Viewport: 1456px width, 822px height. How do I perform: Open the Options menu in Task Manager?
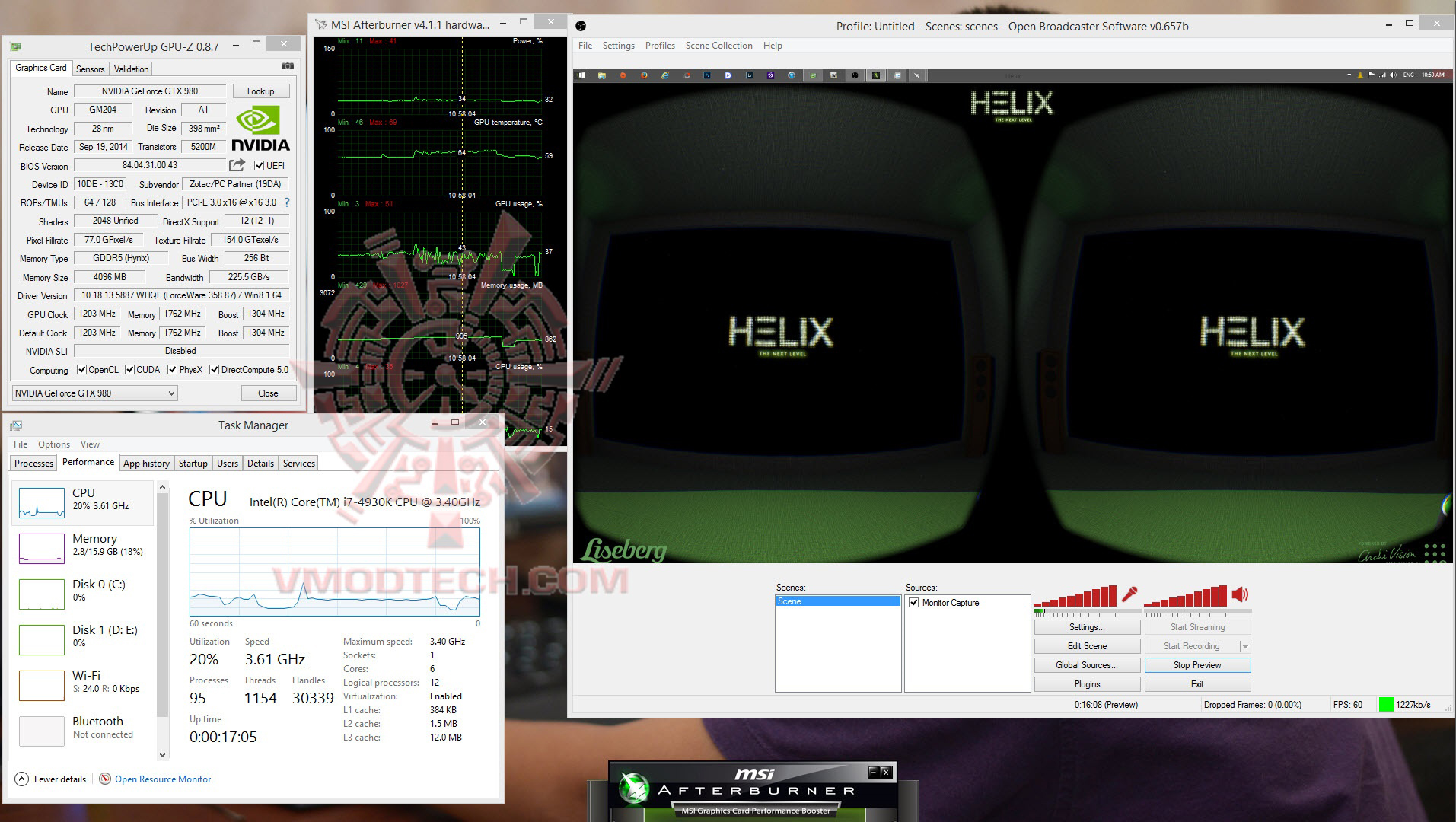pos(54,444)
